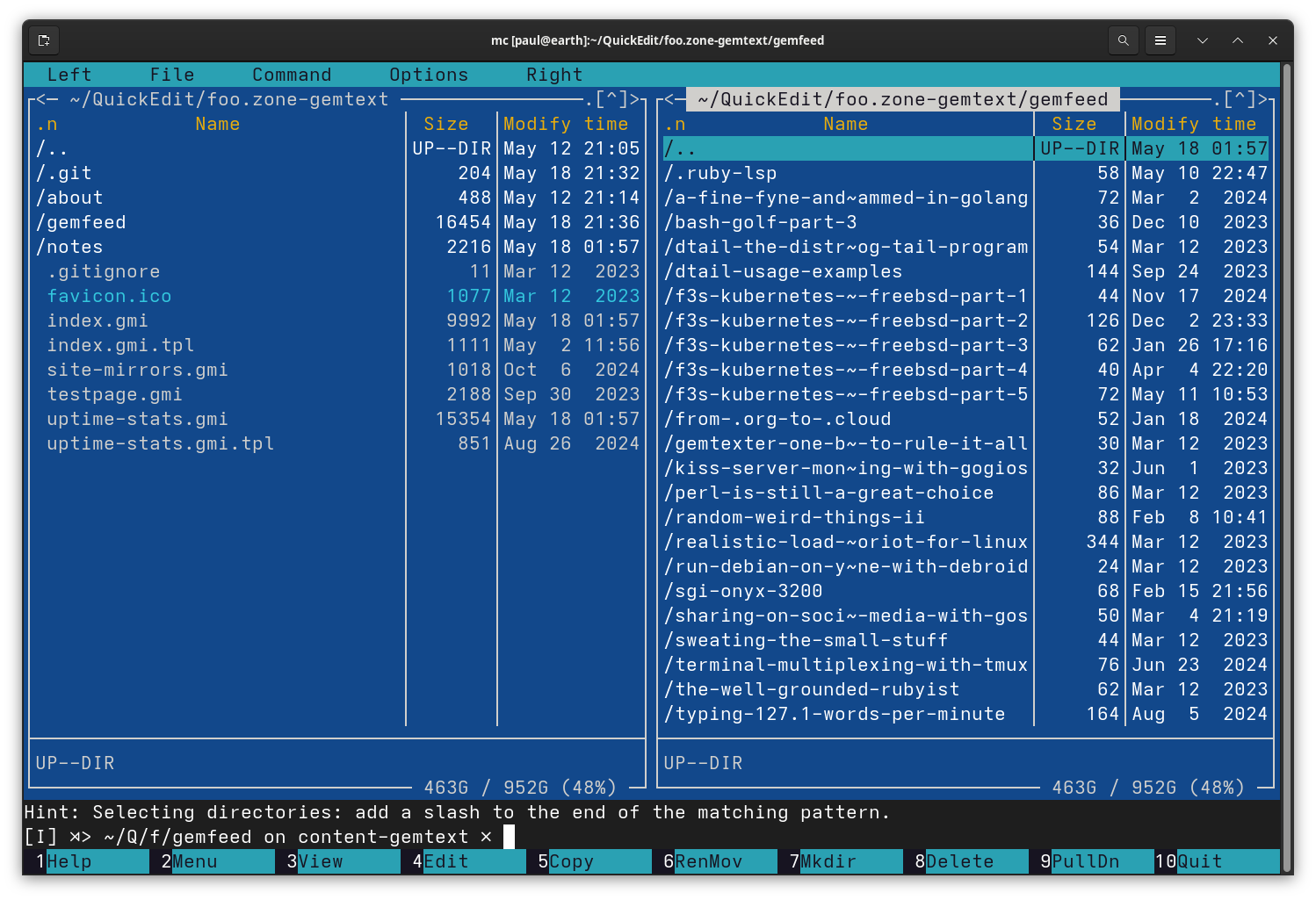This screenshot has width=1316, height=900.
Task: Select /from-.org-to-.cloud directory
Action: click(966, 419)
